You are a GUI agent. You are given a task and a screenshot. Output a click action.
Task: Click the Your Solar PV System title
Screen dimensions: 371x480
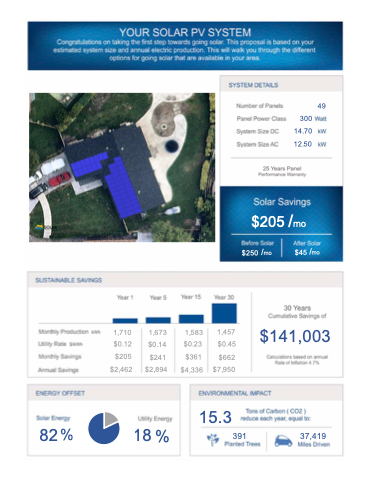[185, 32]
